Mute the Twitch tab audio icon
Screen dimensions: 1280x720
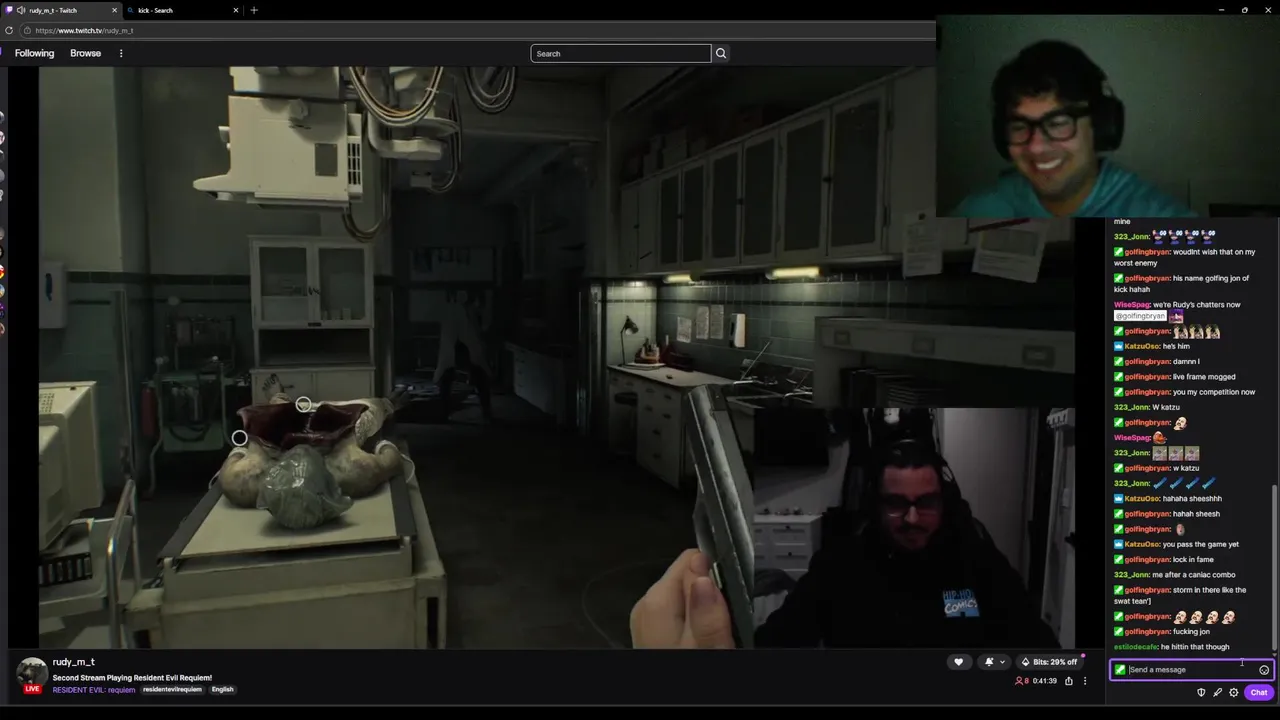pyautogui.click(x=21, y=10)
